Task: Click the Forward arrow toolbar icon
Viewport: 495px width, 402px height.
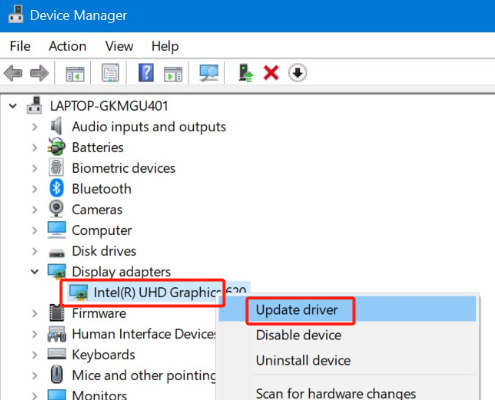Action: (x=39, y=73)
